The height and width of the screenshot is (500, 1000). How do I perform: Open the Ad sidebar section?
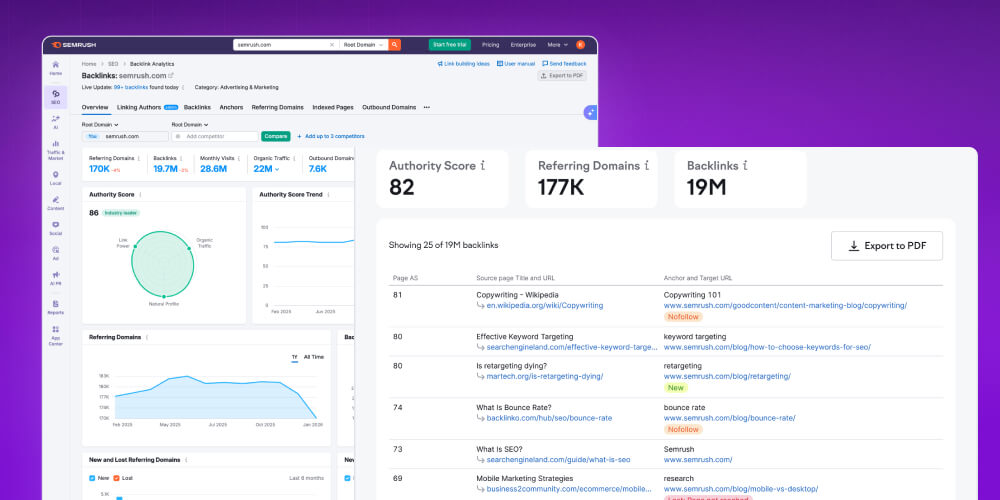pos(55,253)
